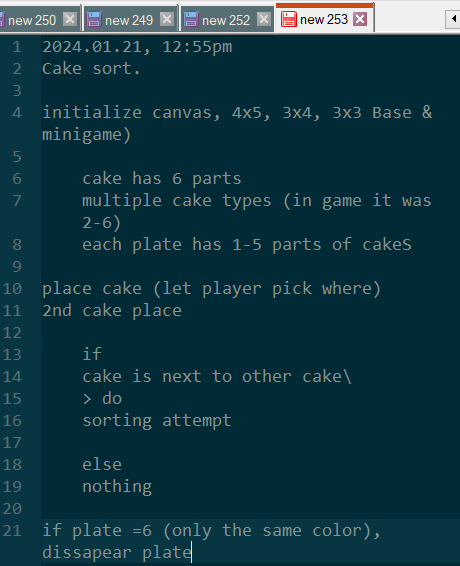Viewport: 460px width, 566px height.
Task: Click the red unsaved icon on new 253
Action: tap(288, 19)
